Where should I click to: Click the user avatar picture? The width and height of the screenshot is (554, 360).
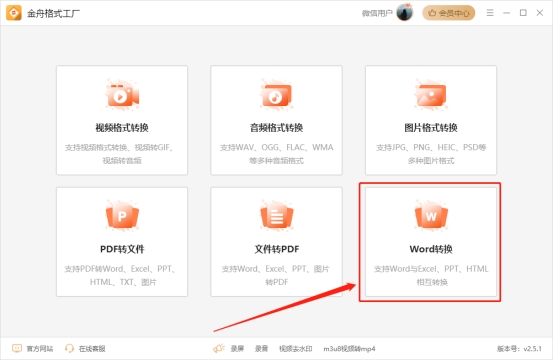[x=405, y=13]
